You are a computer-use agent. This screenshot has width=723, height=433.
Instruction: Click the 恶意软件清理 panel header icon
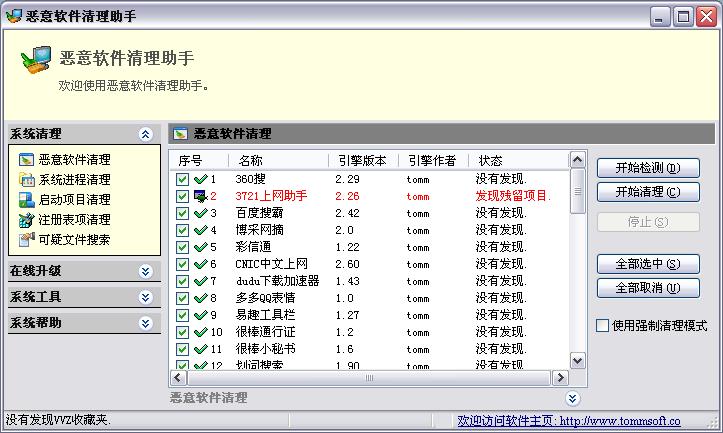click(180, 134)
